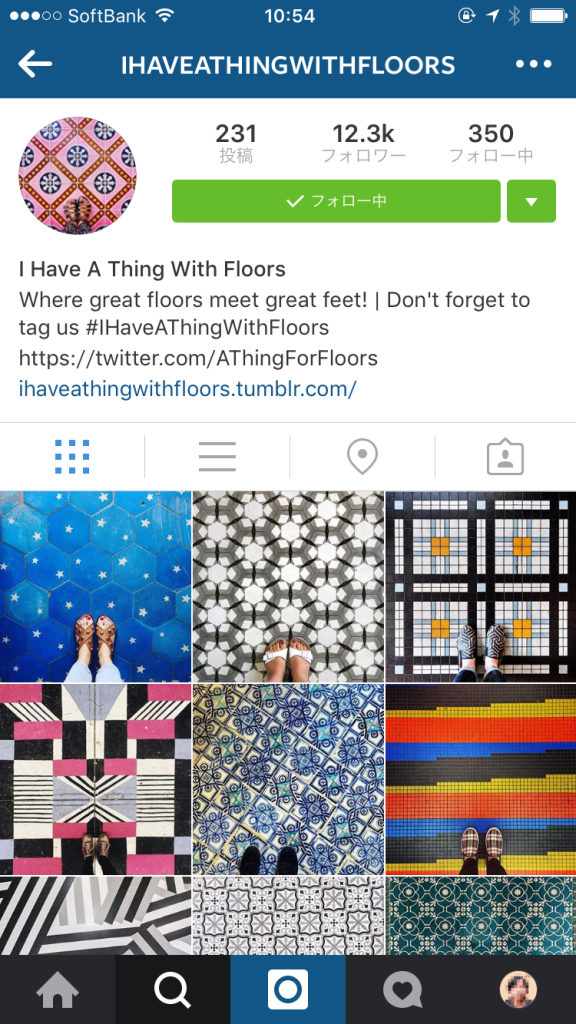The image size is (576, 1024).
Task: Open the three-dots options menu
Action: 534,64
